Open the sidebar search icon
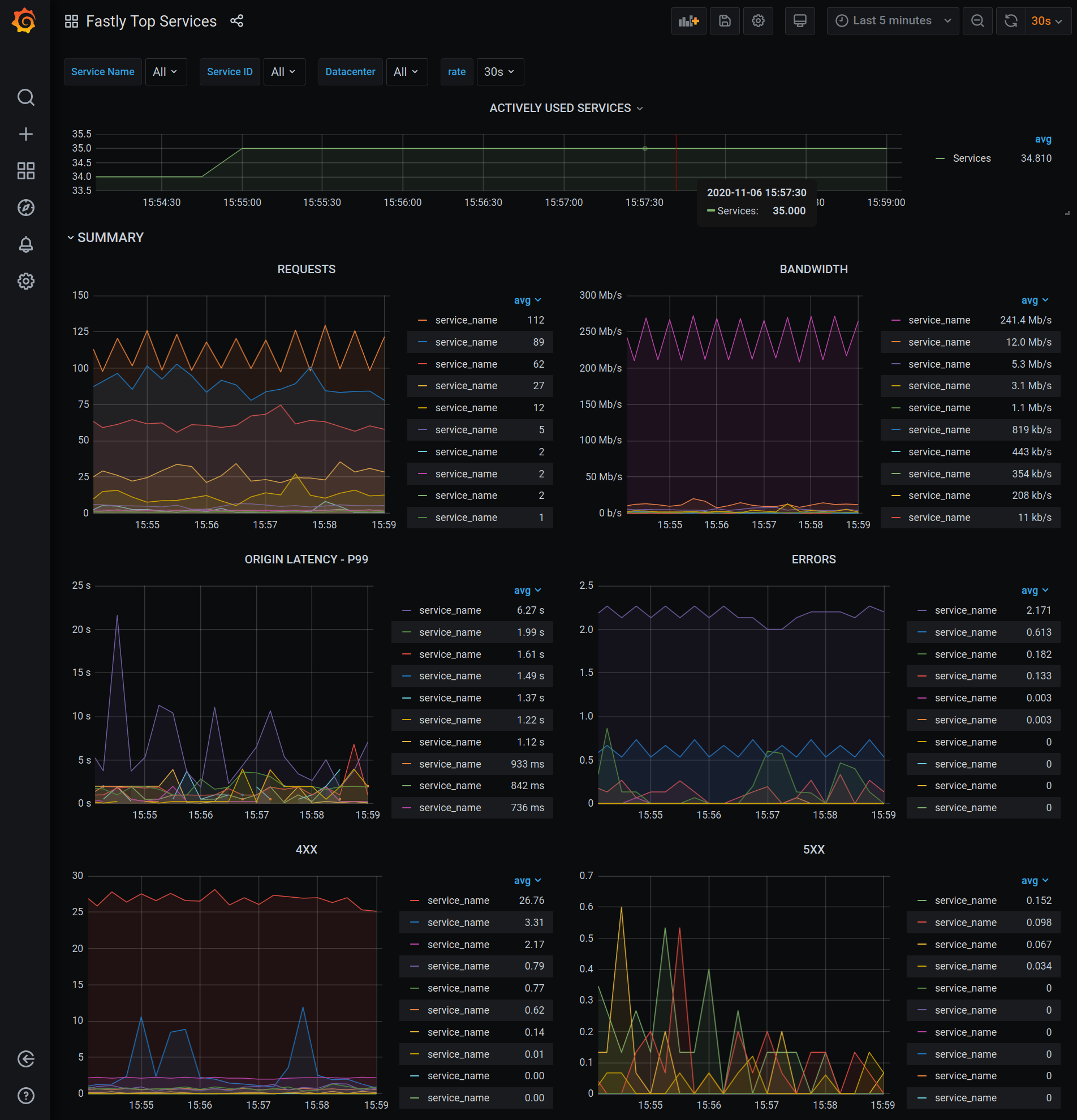This screenshot has height=1120, width=1077. [x=25, y=97]
